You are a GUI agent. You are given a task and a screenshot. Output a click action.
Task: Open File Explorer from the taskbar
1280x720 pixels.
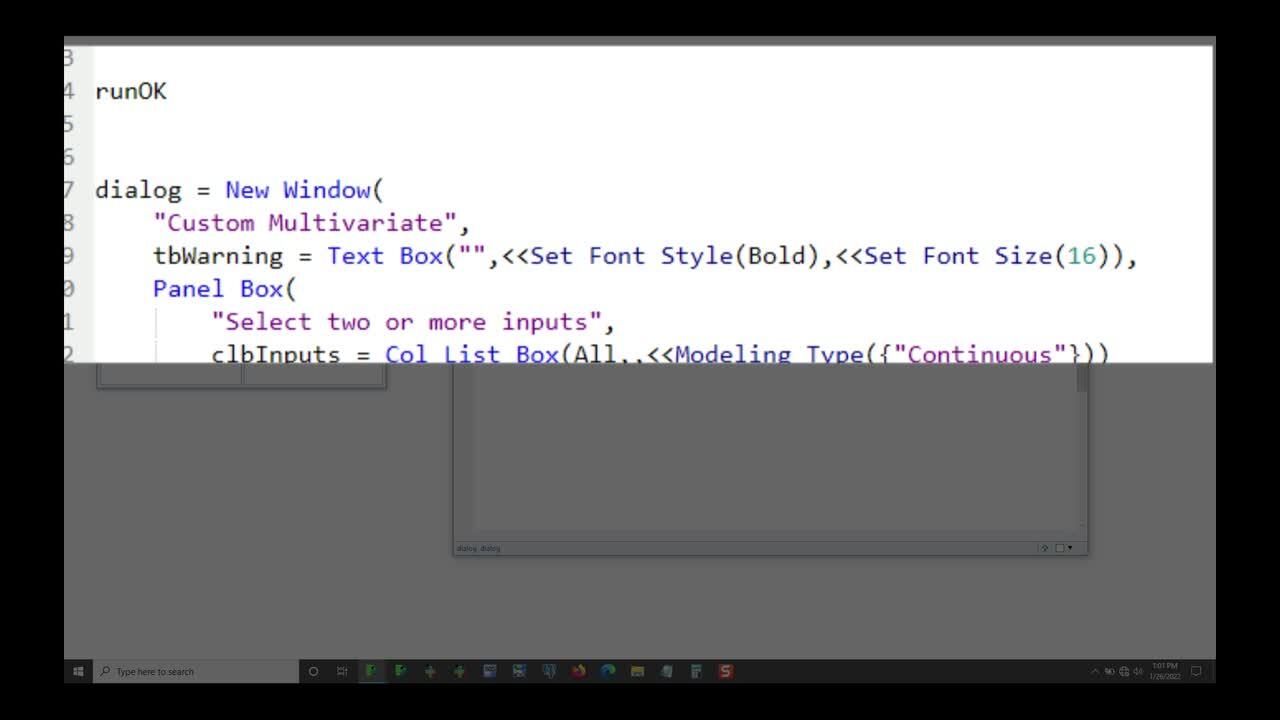click(637, 672)
